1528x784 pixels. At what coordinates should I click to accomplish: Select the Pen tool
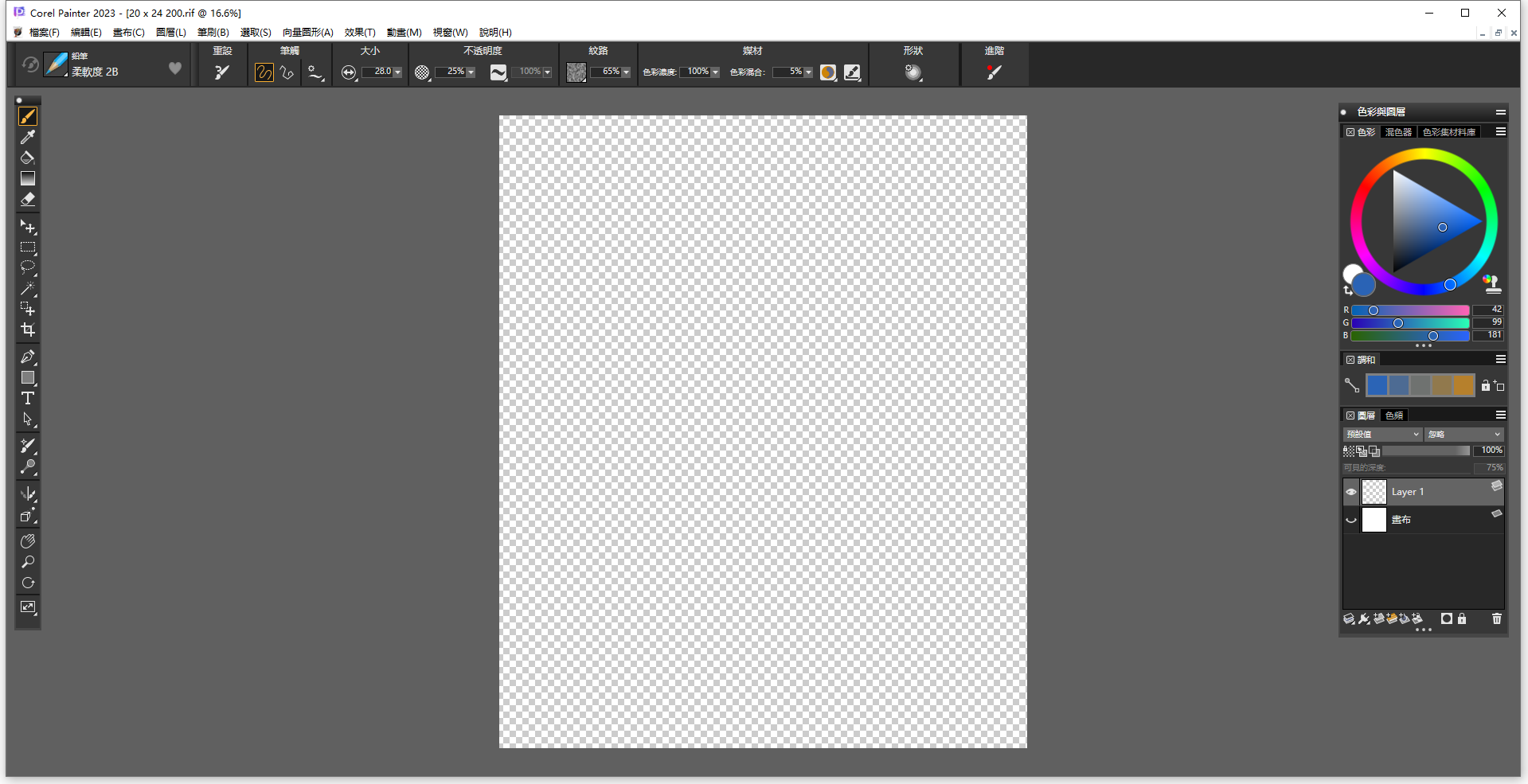28,357
